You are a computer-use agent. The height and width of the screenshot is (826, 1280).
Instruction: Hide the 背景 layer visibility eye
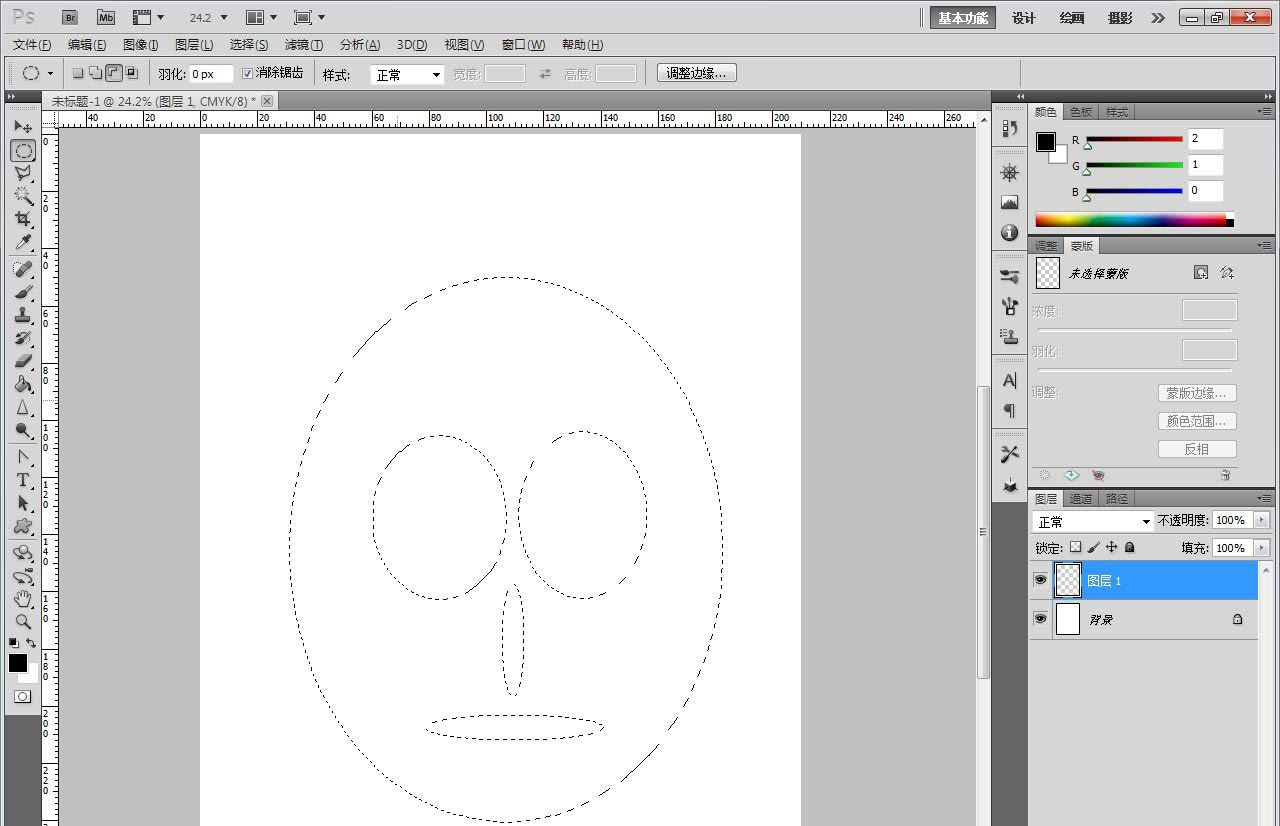pos(1040,619)
